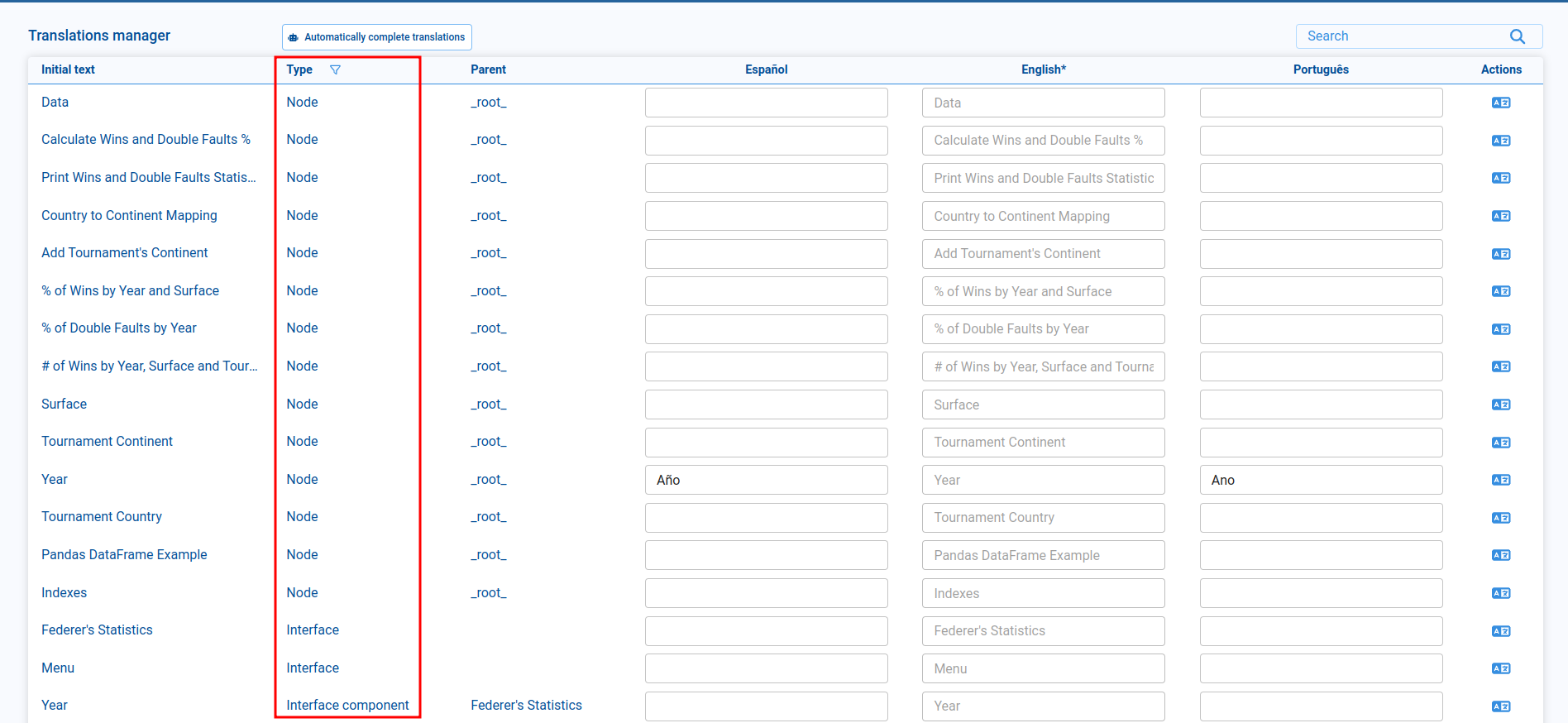The image size is (1568, 723).
Task: Click the translate icon for Data row
Action: 1500,103
